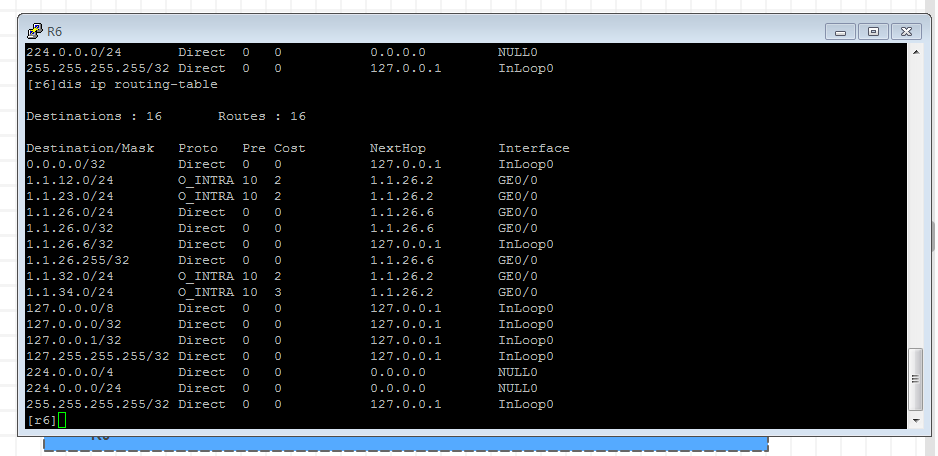The height and width of the screenshot is (456, 938).
Task: Click destination 224.0.0.0/4
Action: [70, 372]
